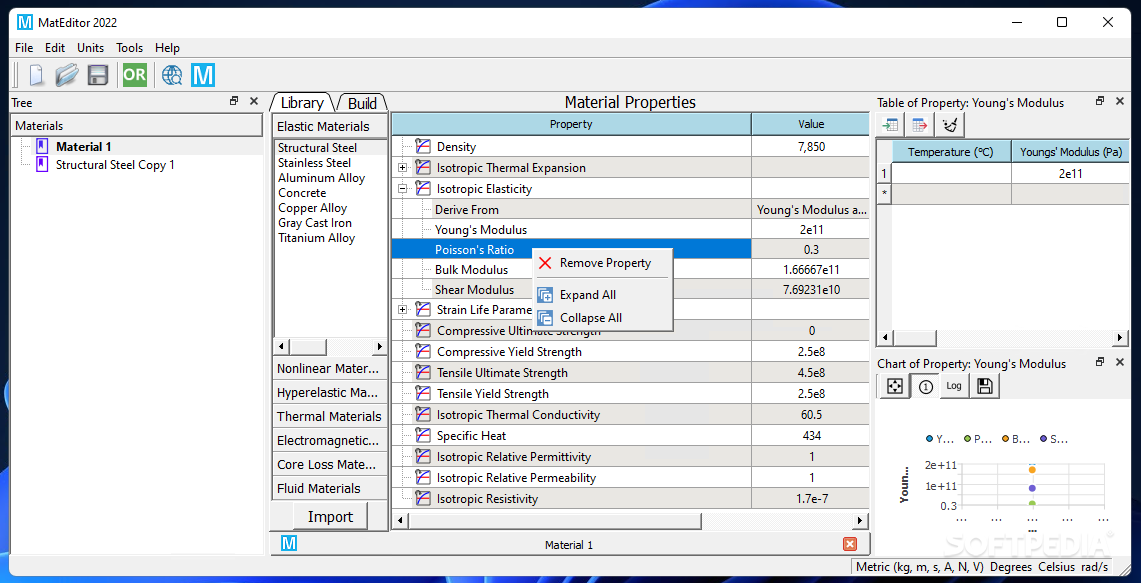
Task: Create a new file with blank page icon
Action: (36, 75)
